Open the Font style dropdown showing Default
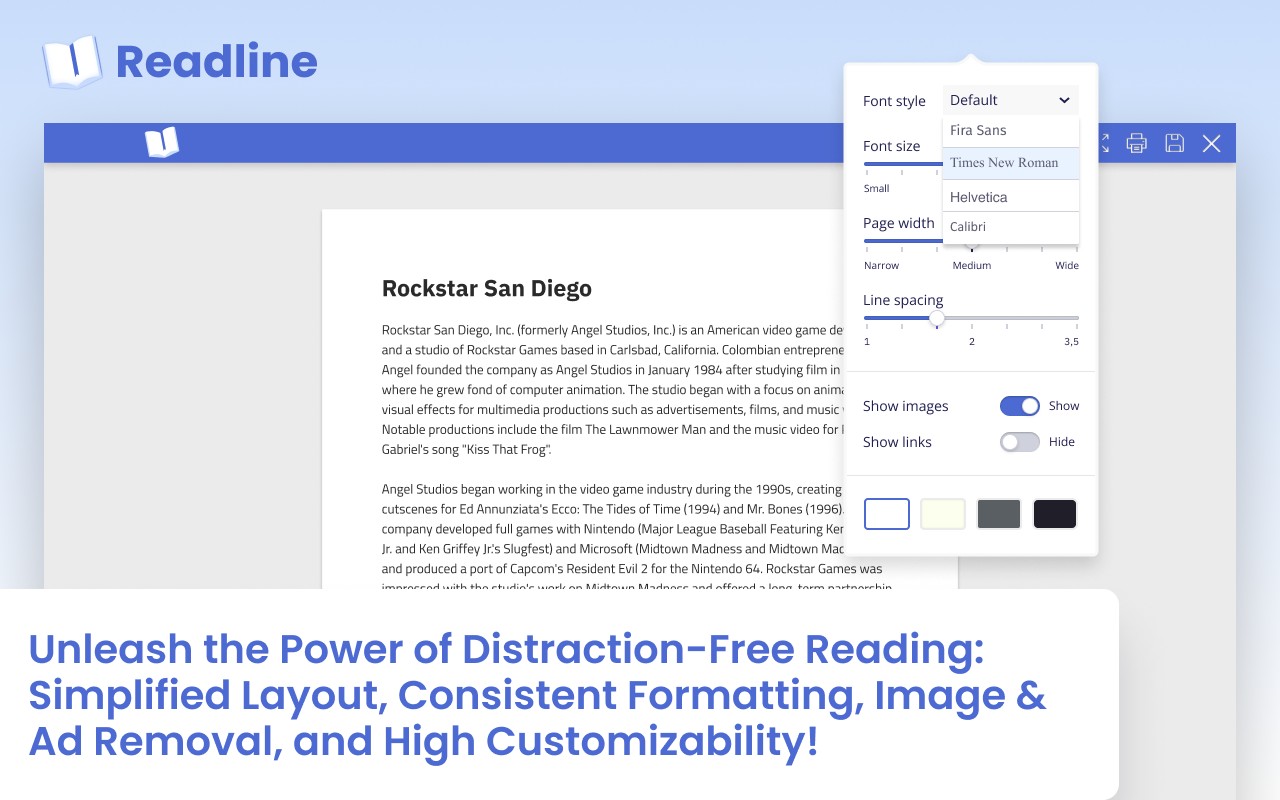 (1010, 100)
